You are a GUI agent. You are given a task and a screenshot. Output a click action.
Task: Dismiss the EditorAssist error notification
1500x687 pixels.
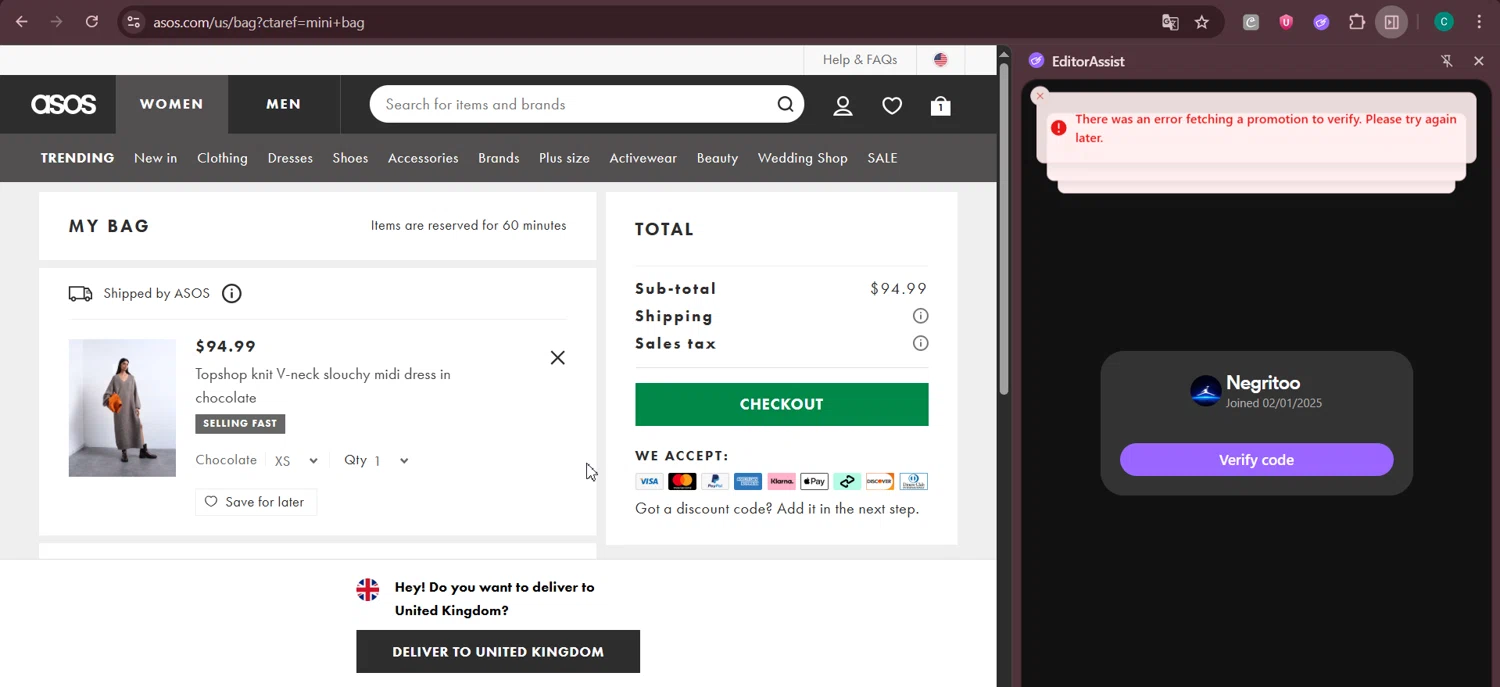(1040, 96)
